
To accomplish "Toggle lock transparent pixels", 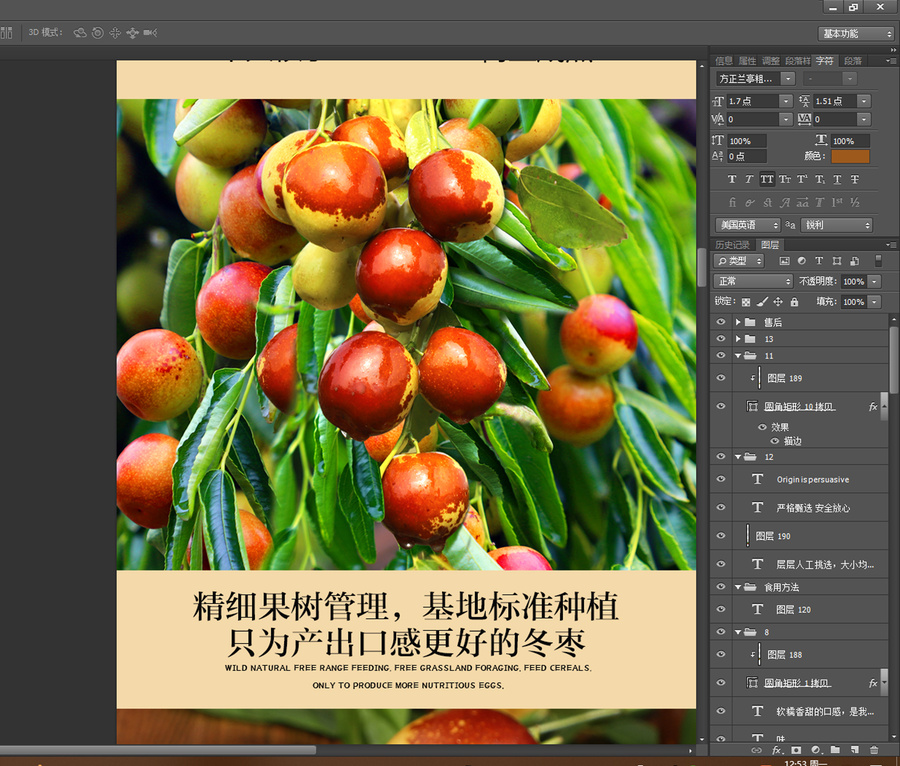I will point(746,302).
